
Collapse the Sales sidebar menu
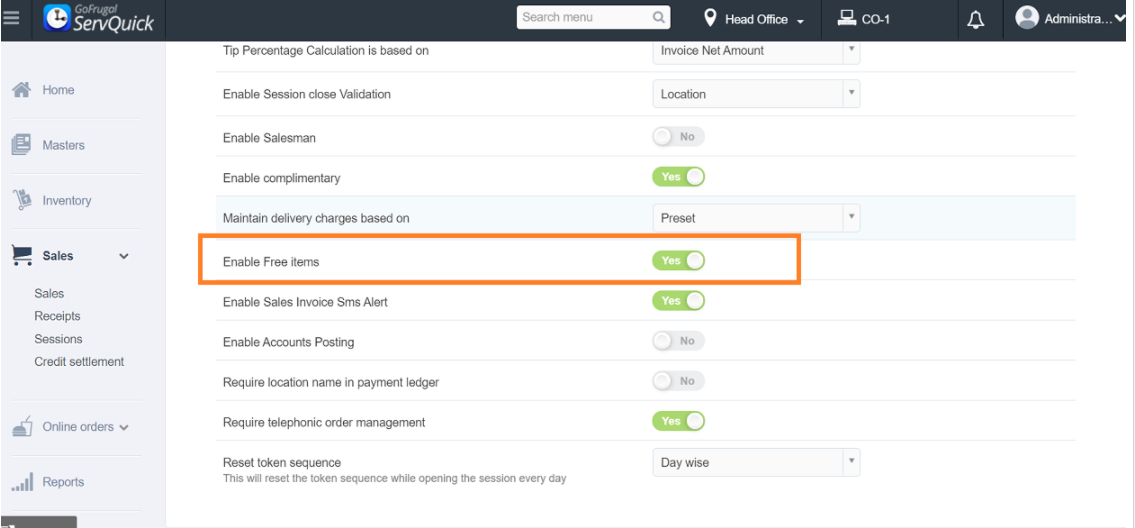coord(124,256)
